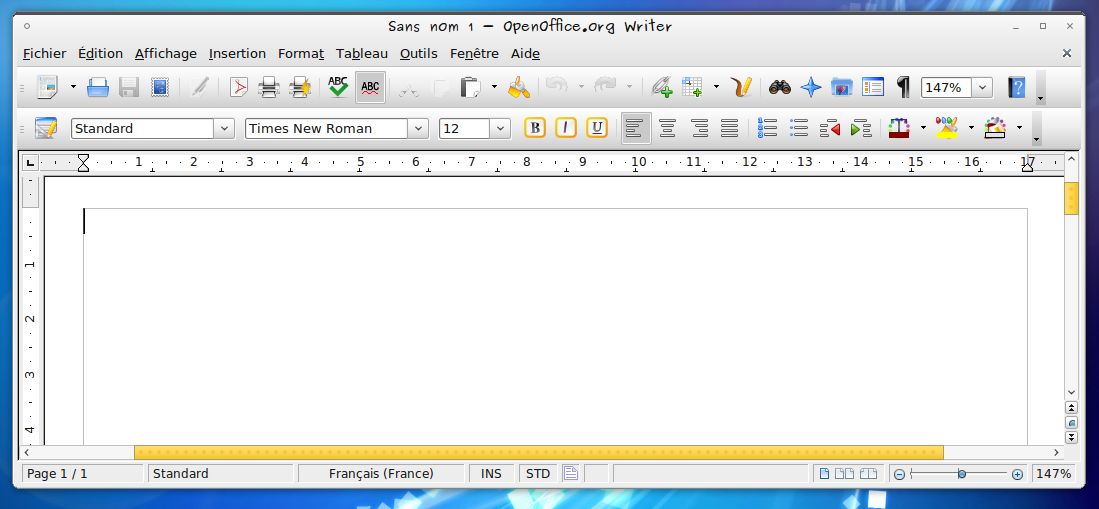Toggle numbered list icon
Screen dimensions: 1099x509
pos(768,128)
